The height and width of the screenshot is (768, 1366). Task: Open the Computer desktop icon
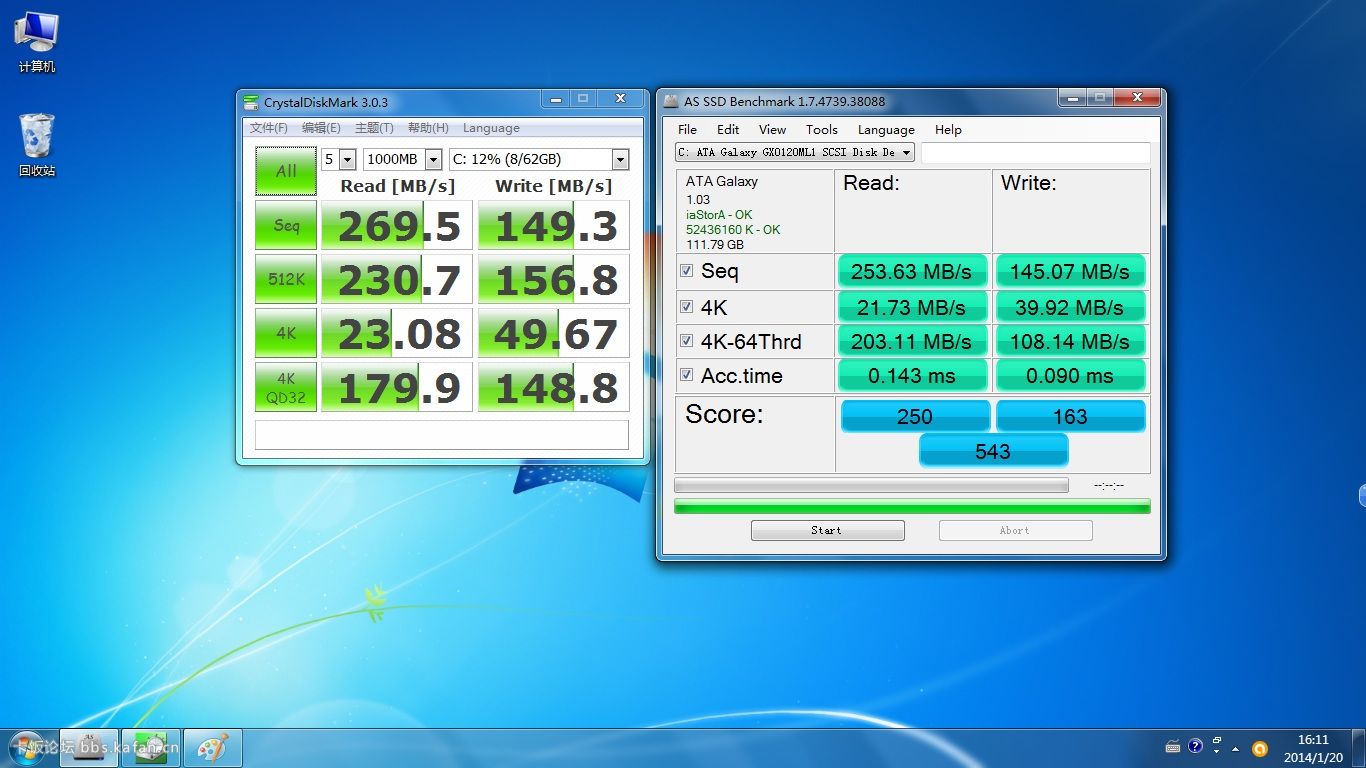click(36, 42)
